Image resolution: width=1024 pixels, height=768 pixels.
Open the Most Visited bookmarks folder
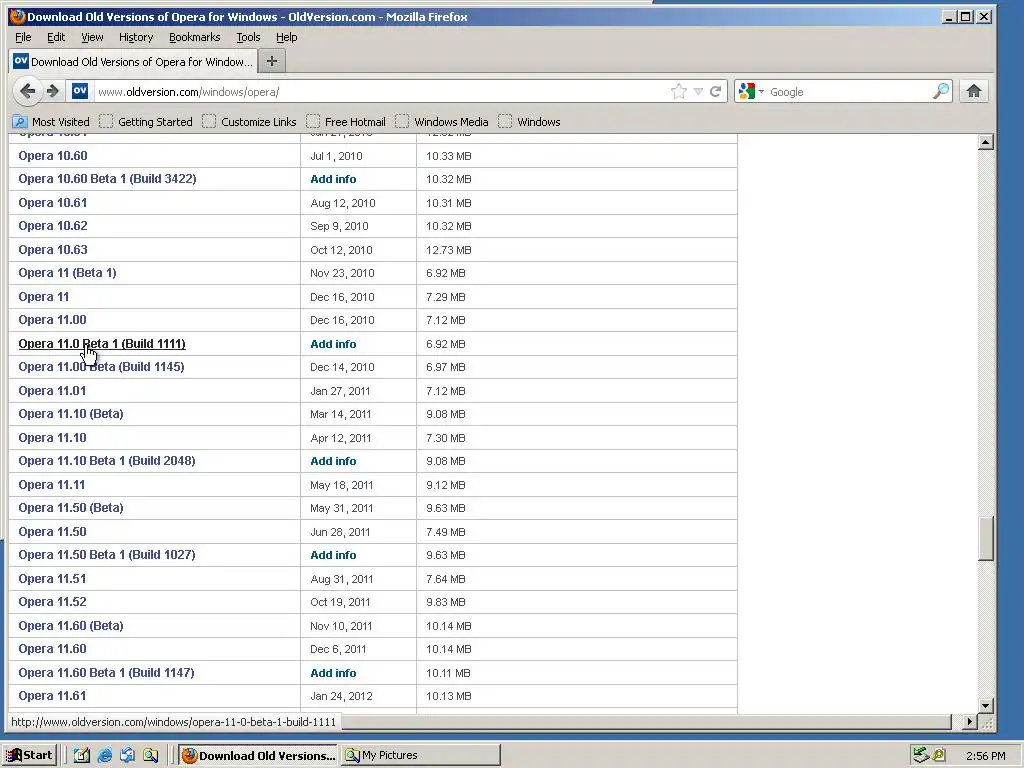coord(51,121)
